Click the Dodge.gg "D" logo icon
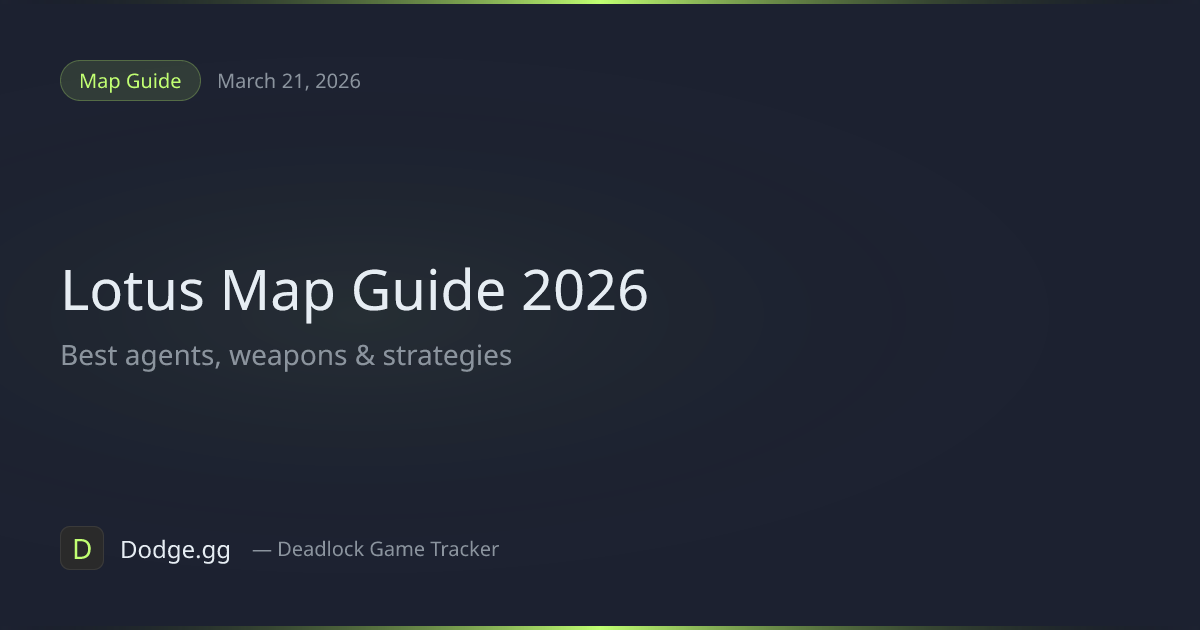The height and width of the screenshot is (630, 1200). [x=82, y=548]
